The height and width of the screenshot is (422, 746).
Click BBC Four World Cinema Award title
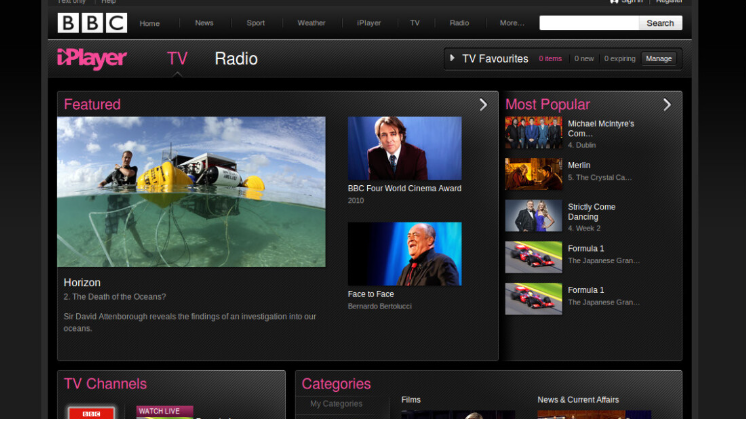[x=404, y=188]
